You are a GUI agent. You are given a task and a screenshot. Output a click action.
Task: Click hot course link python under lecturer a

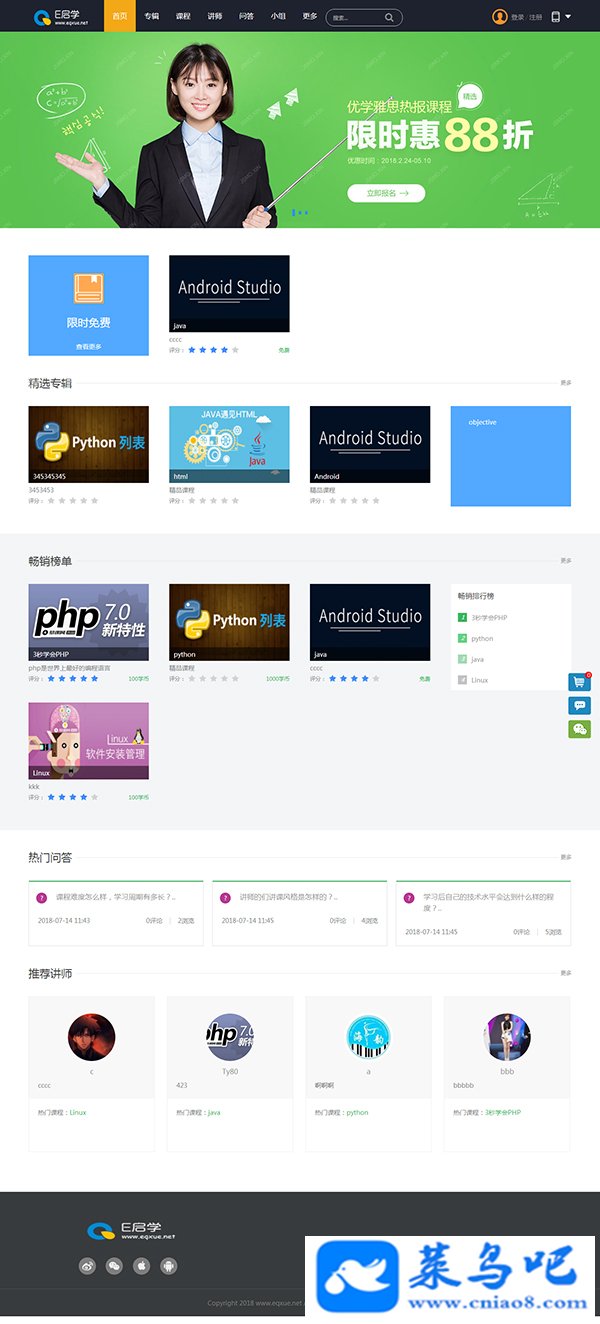tap(357, 1112)
